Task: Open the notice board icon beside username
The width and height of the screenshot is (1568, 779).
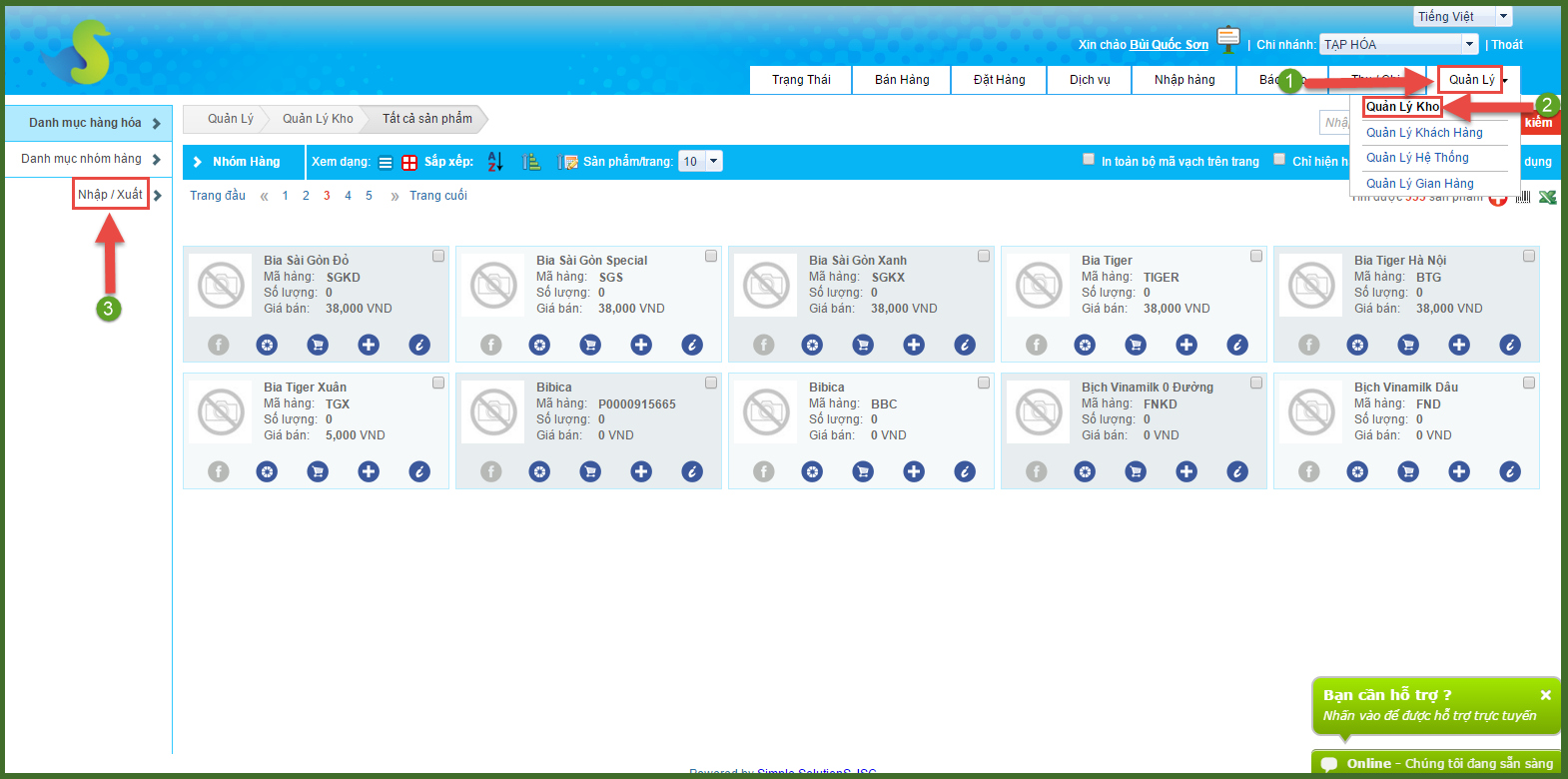Action: coord(1228,40)
